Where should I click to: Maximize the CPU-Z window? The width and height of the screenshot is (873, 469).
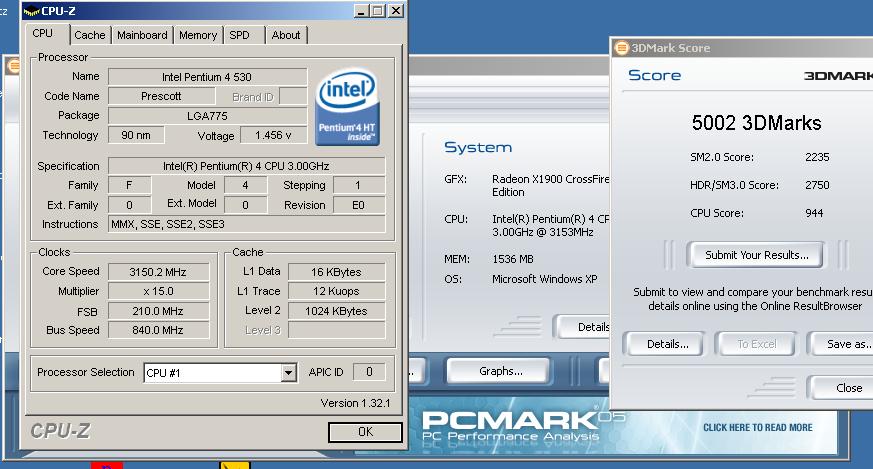click(x=378, y=11)
